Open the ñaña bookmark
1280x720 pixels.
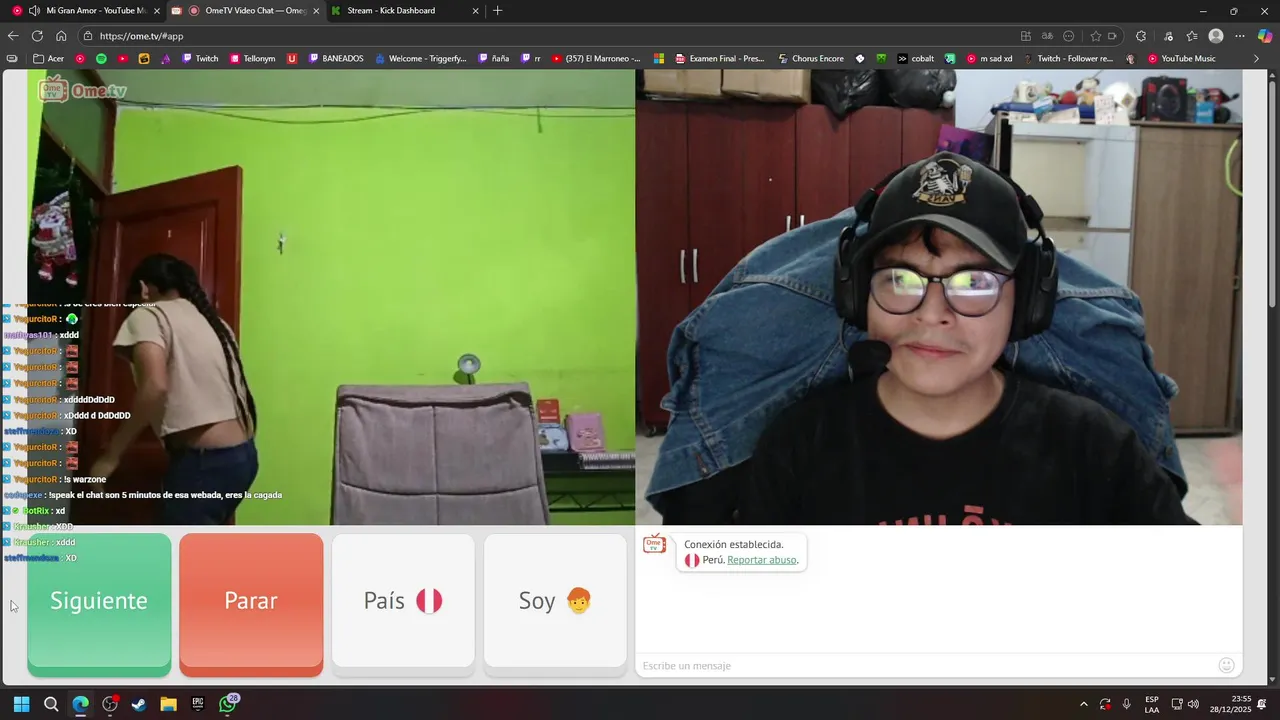pos(494,59)
